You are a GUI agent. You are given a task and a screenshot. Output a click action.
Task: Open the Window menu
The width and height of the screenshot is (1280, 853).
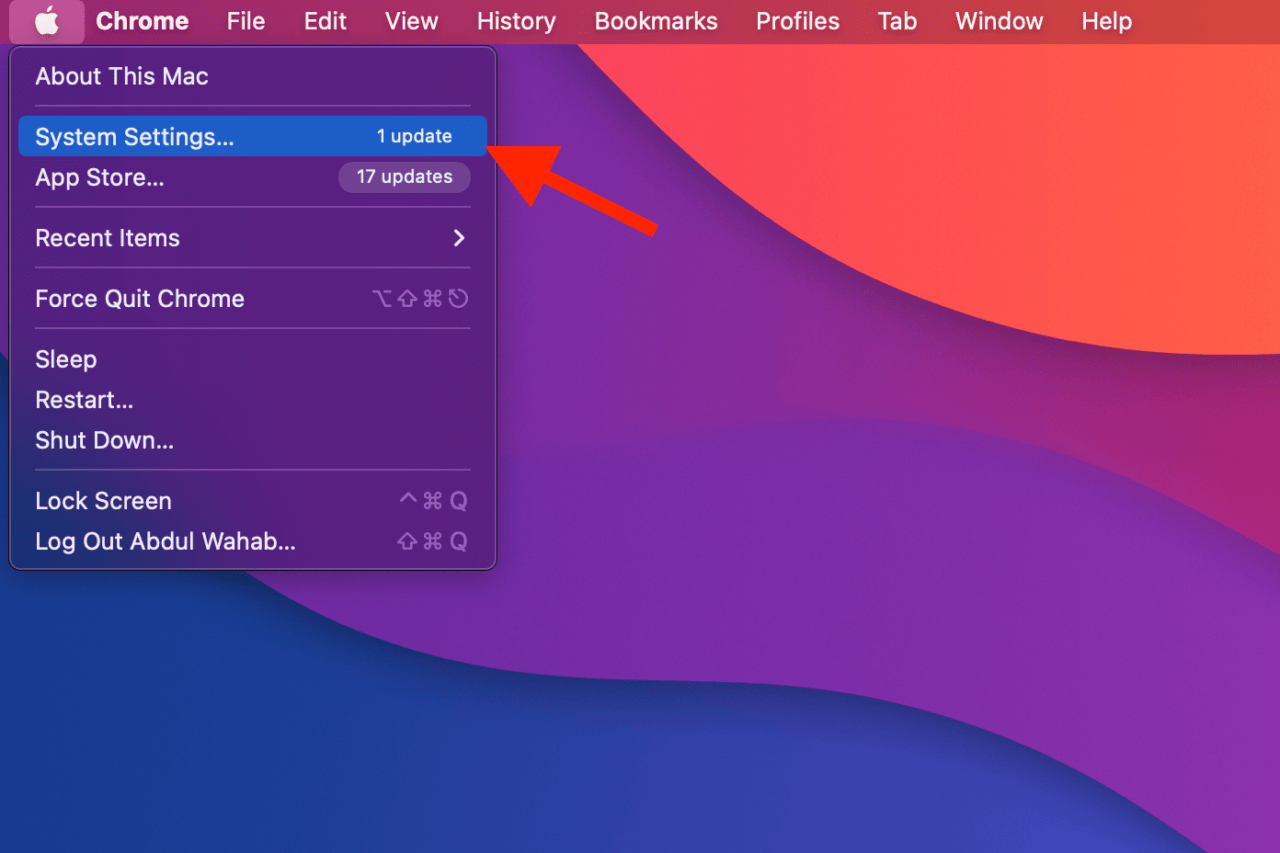999,21
